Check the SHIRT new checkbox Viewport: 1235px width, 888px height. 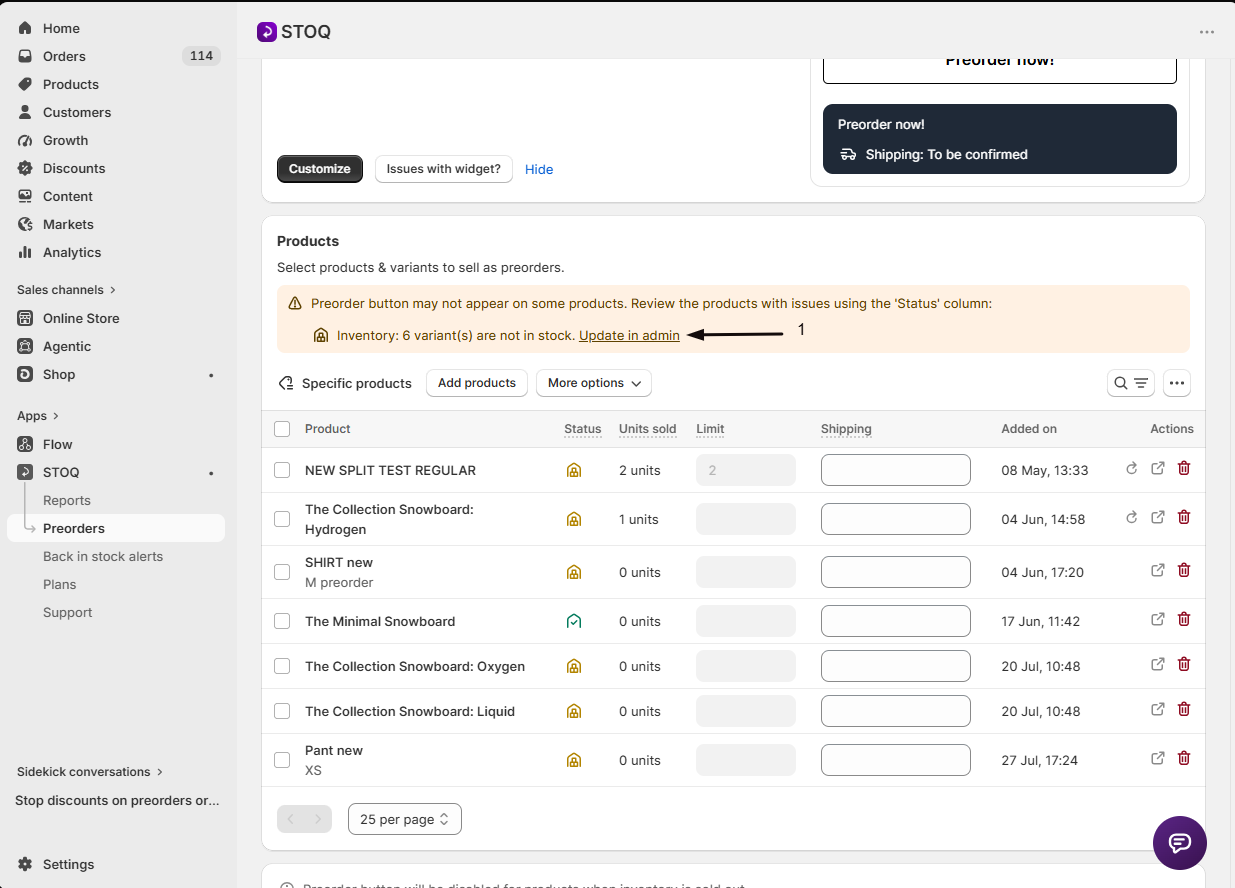pyautogui.click(x=282, y=572)
